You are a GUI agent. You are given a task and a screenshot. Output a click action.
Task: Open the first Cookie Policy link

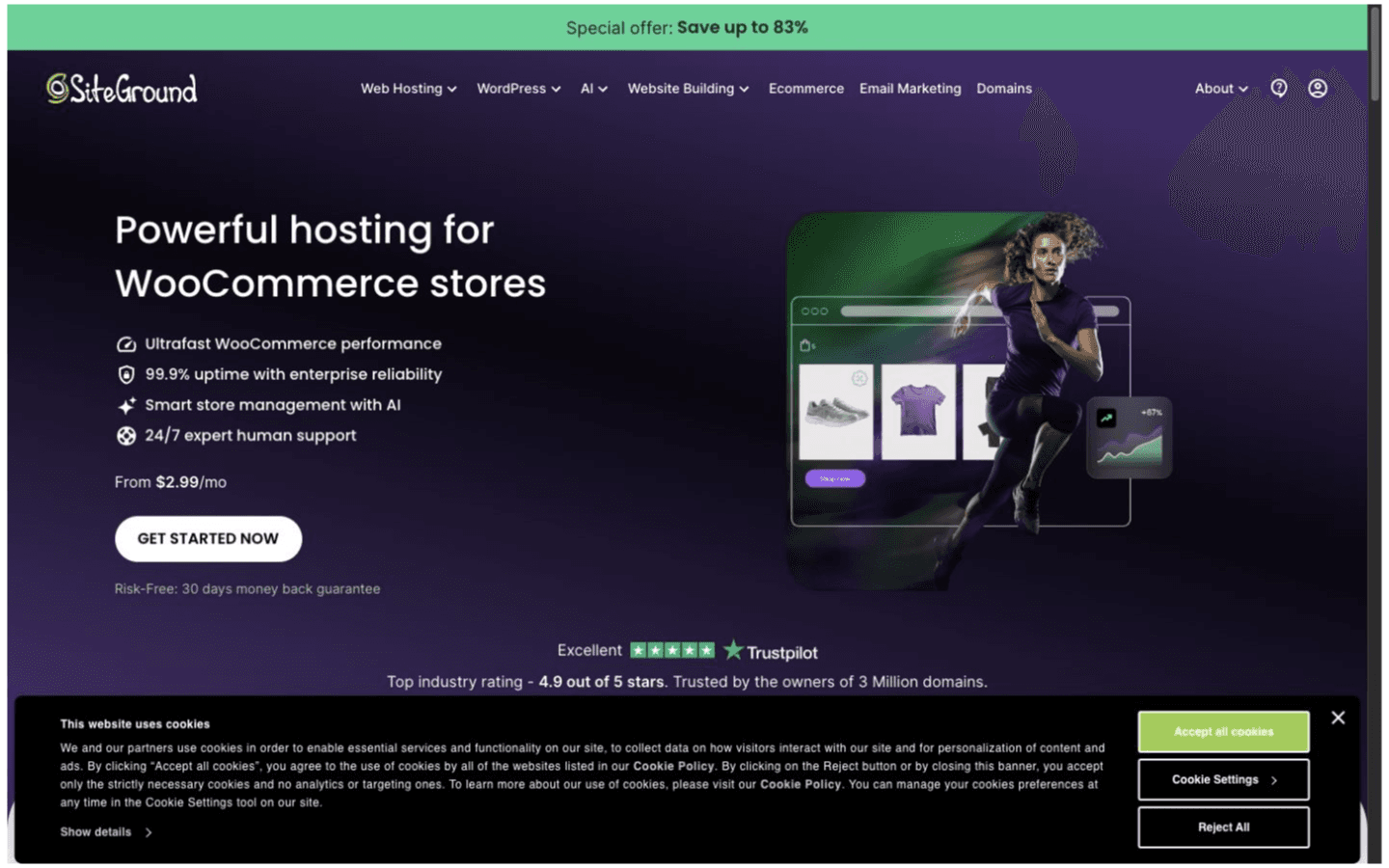(673, 767)
